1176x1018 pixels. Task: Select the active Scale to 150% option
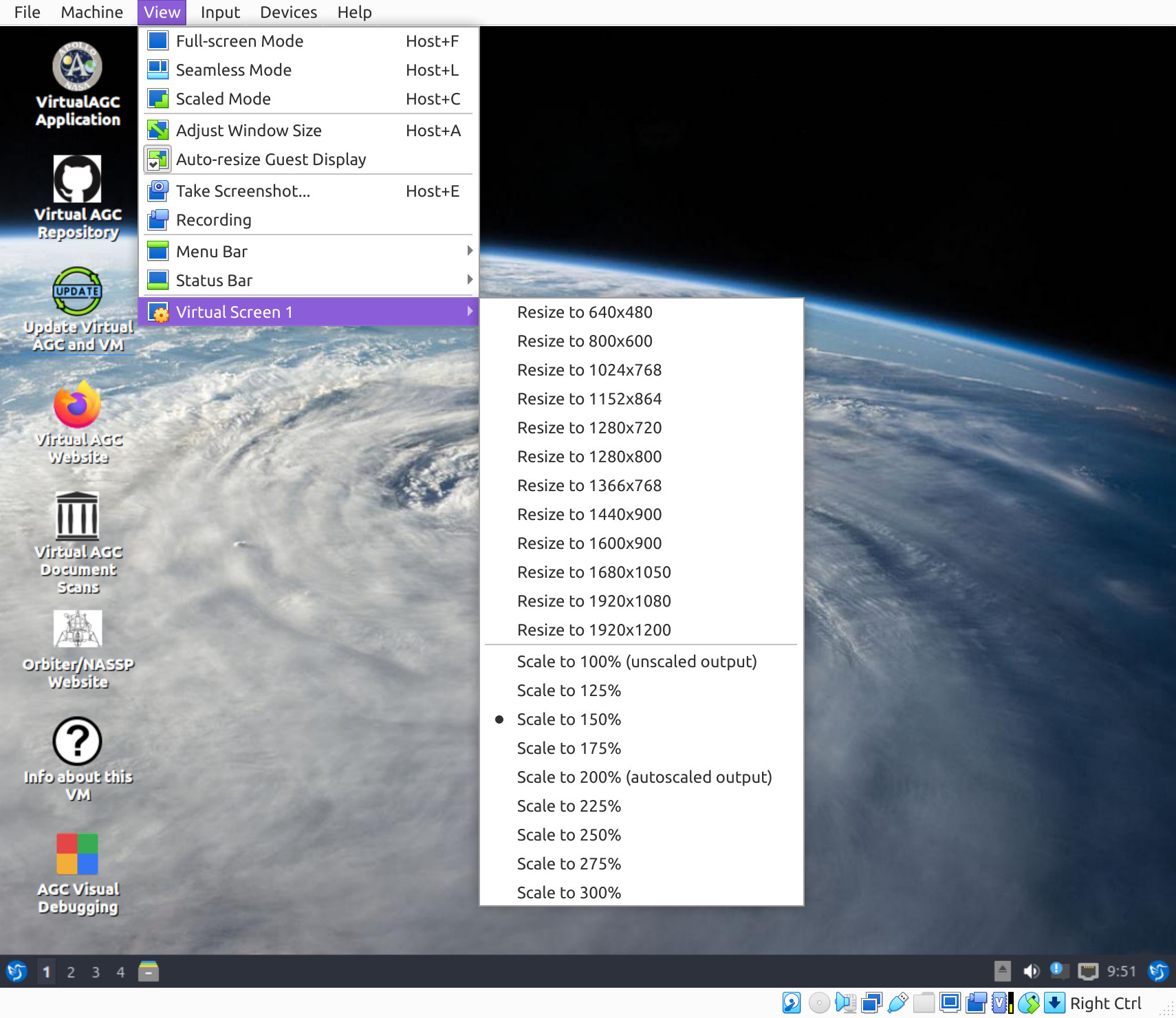coord(641,719)
